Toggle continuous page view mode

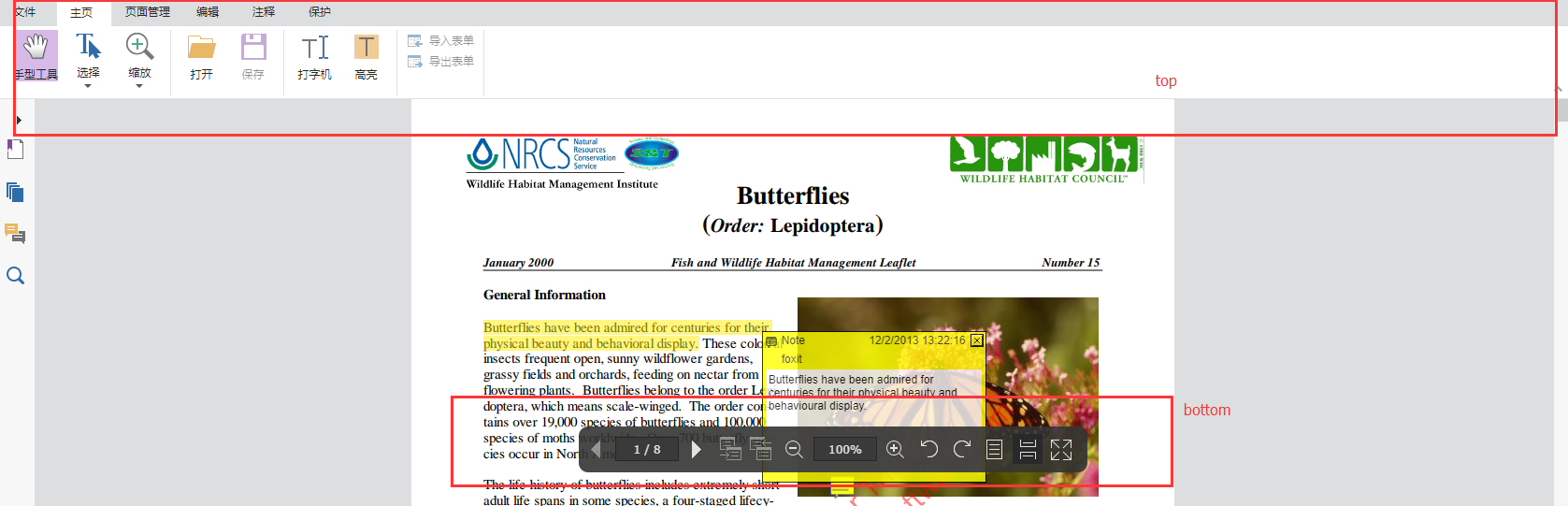(1028, 450)
